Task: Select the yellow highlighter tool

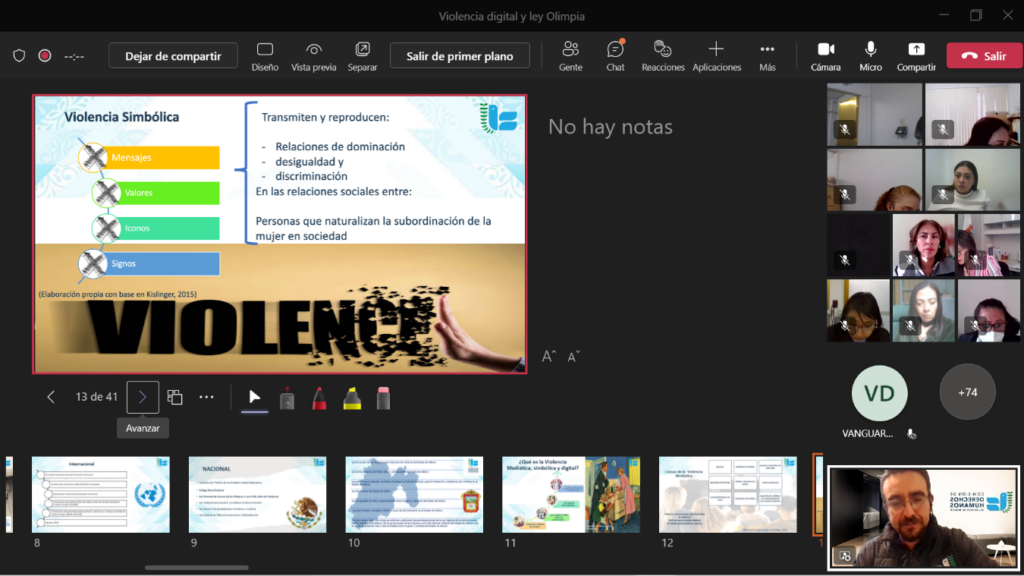Action: [x=352, y=398]
